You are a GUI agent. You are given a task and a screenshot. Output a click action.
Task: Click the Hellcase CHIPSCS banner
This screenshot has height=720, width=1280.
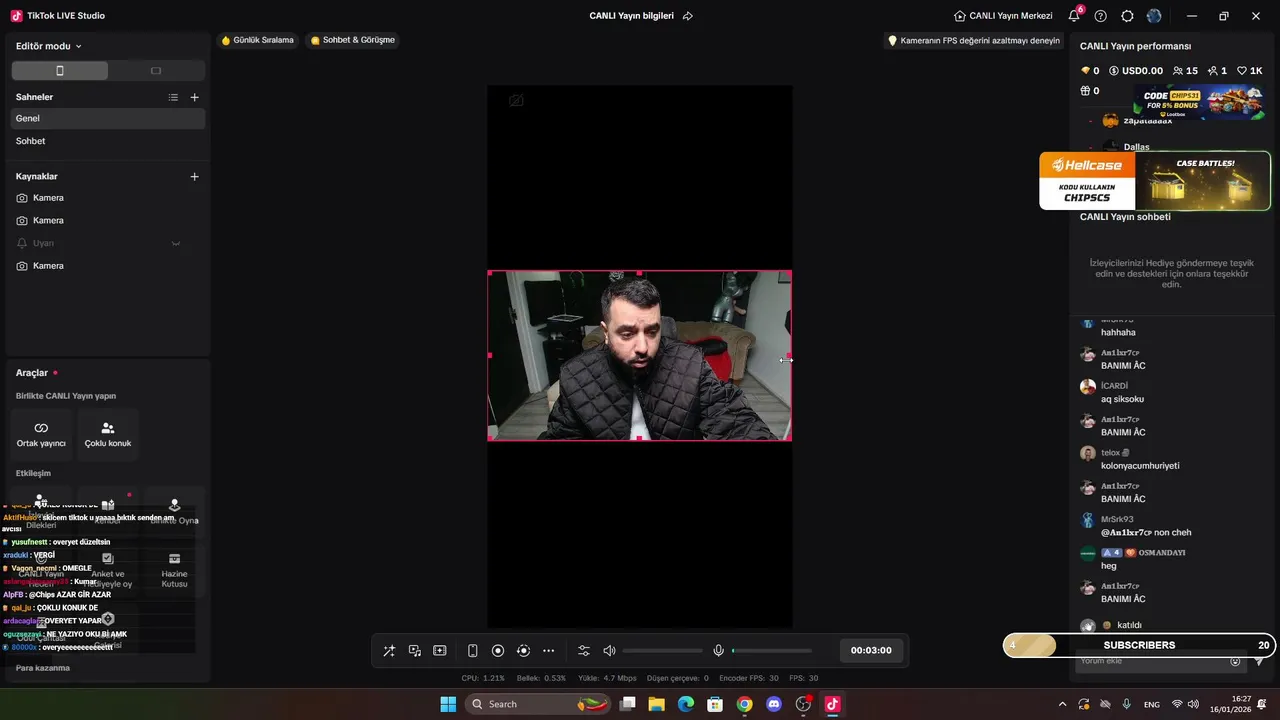(x=1155, y=181)
